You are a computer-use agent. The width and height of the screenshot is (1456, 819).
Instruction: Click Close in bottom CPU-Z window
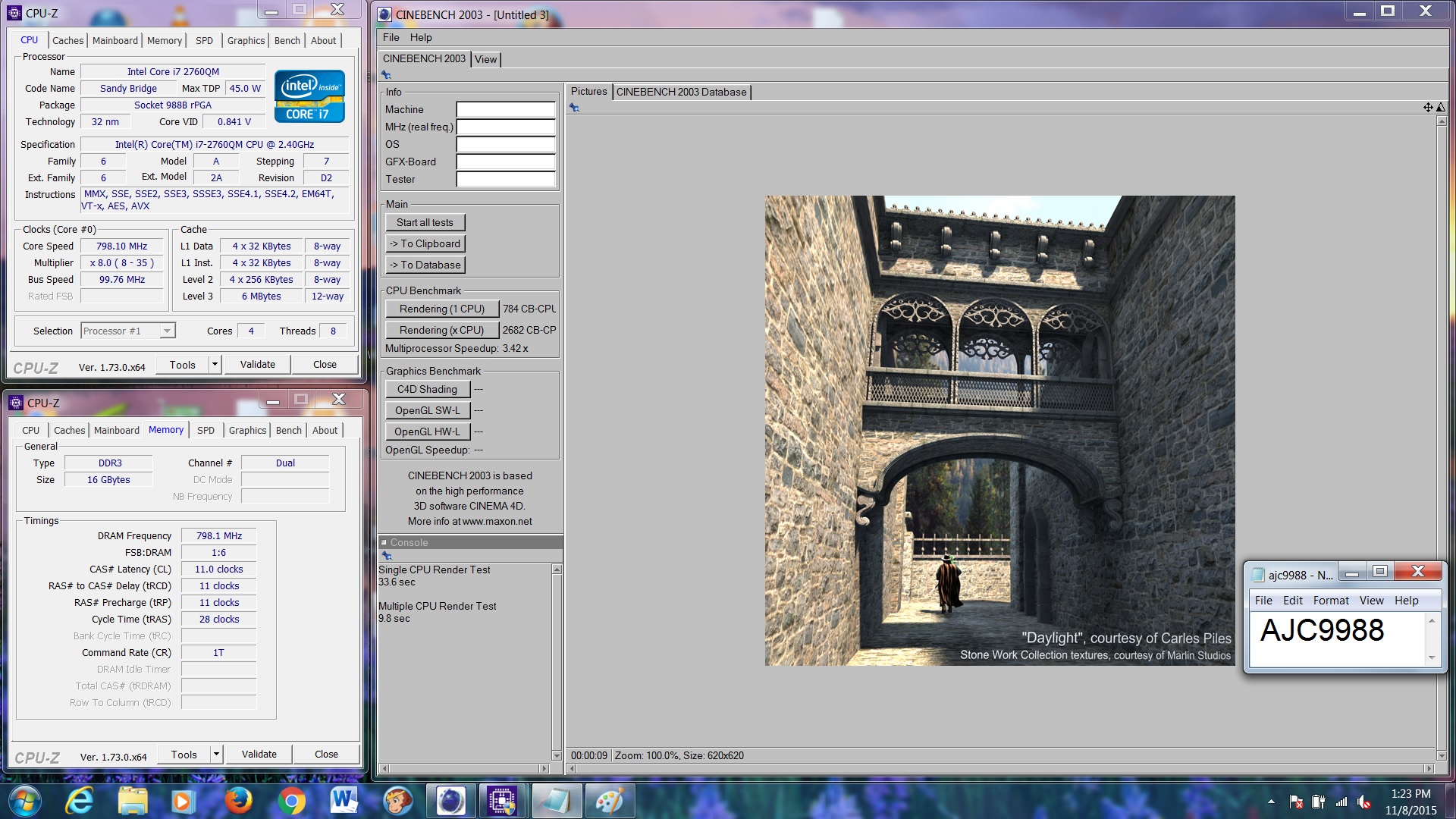(x=326, y=755)
